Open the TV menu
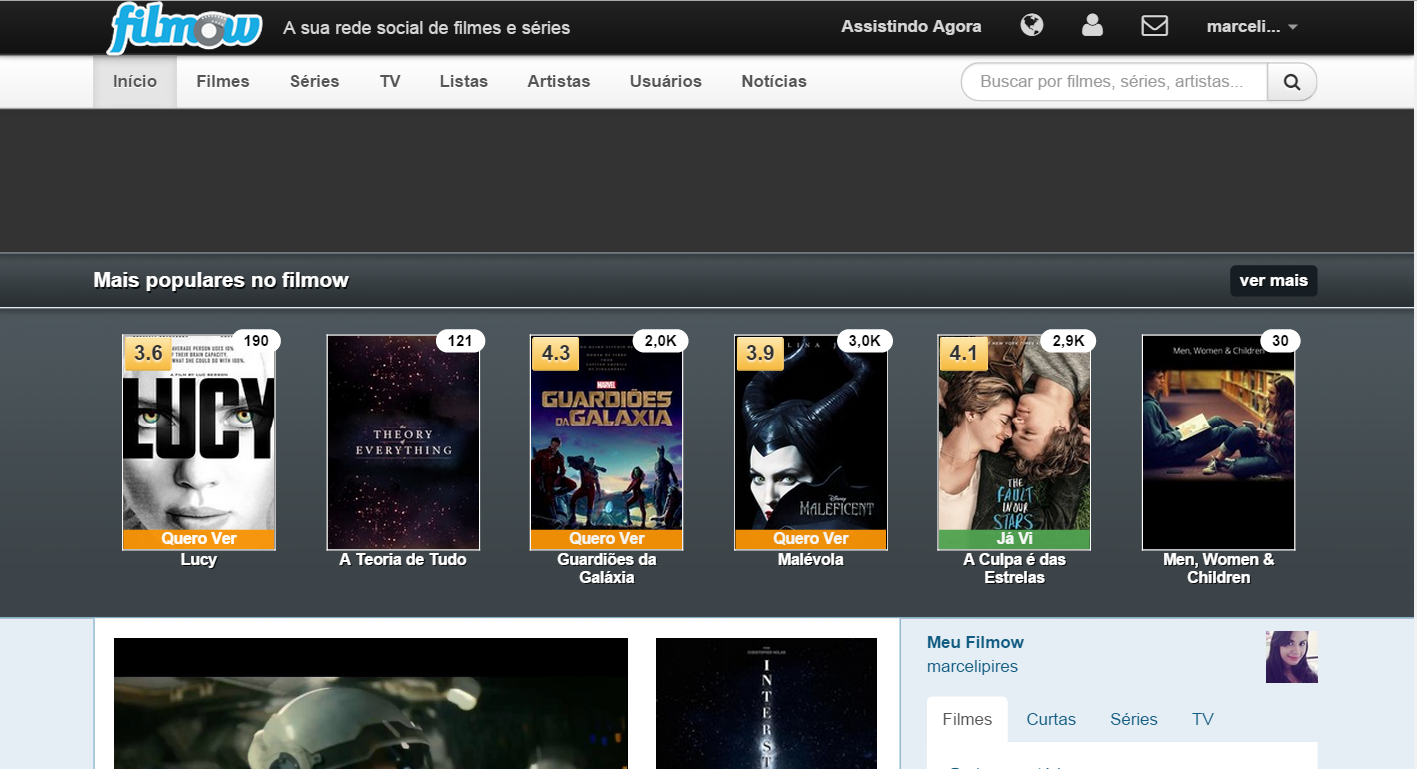Image resolution: width=1417 pixels, height=769 pixels. click(390, 81)
